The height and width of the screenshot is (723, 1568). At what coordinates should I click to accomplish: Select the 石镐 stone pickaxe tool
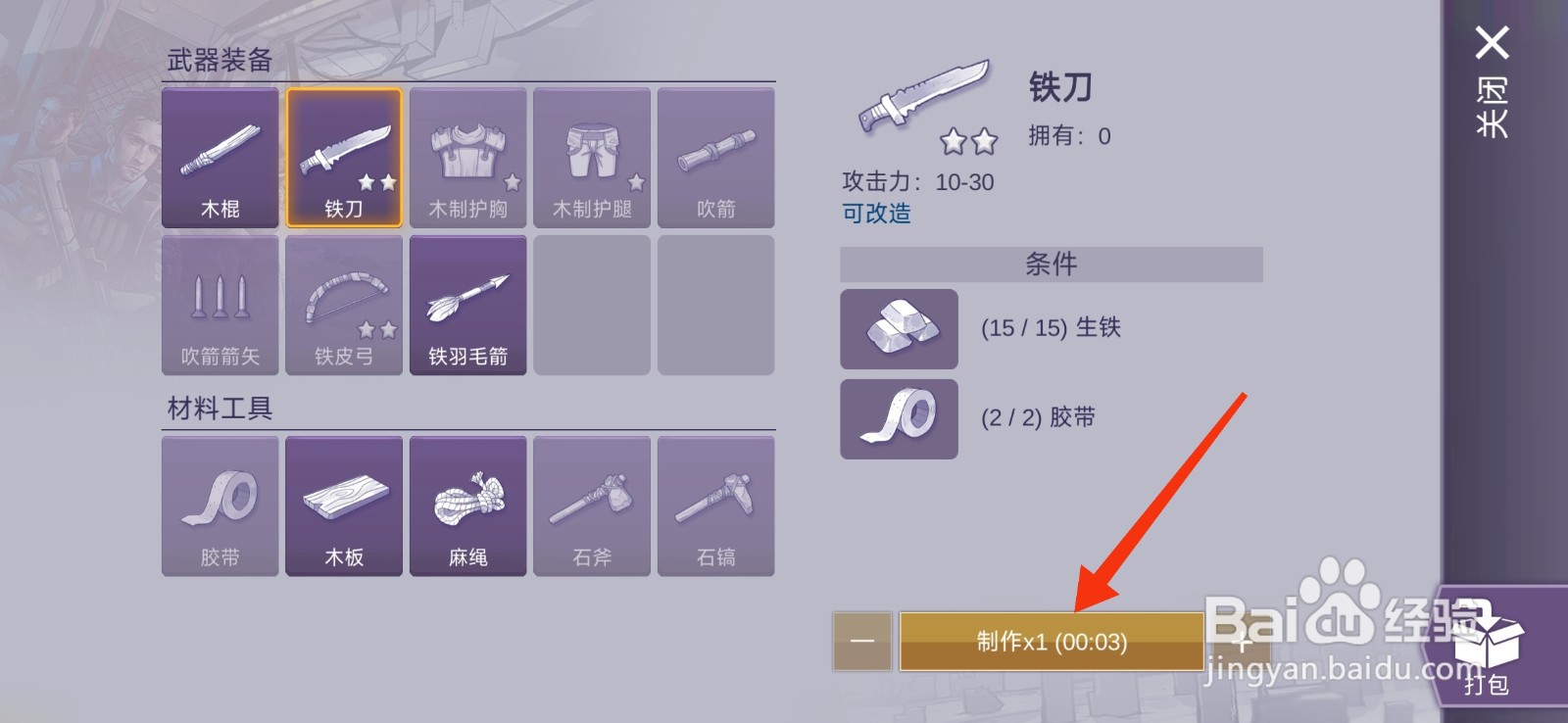715,506
